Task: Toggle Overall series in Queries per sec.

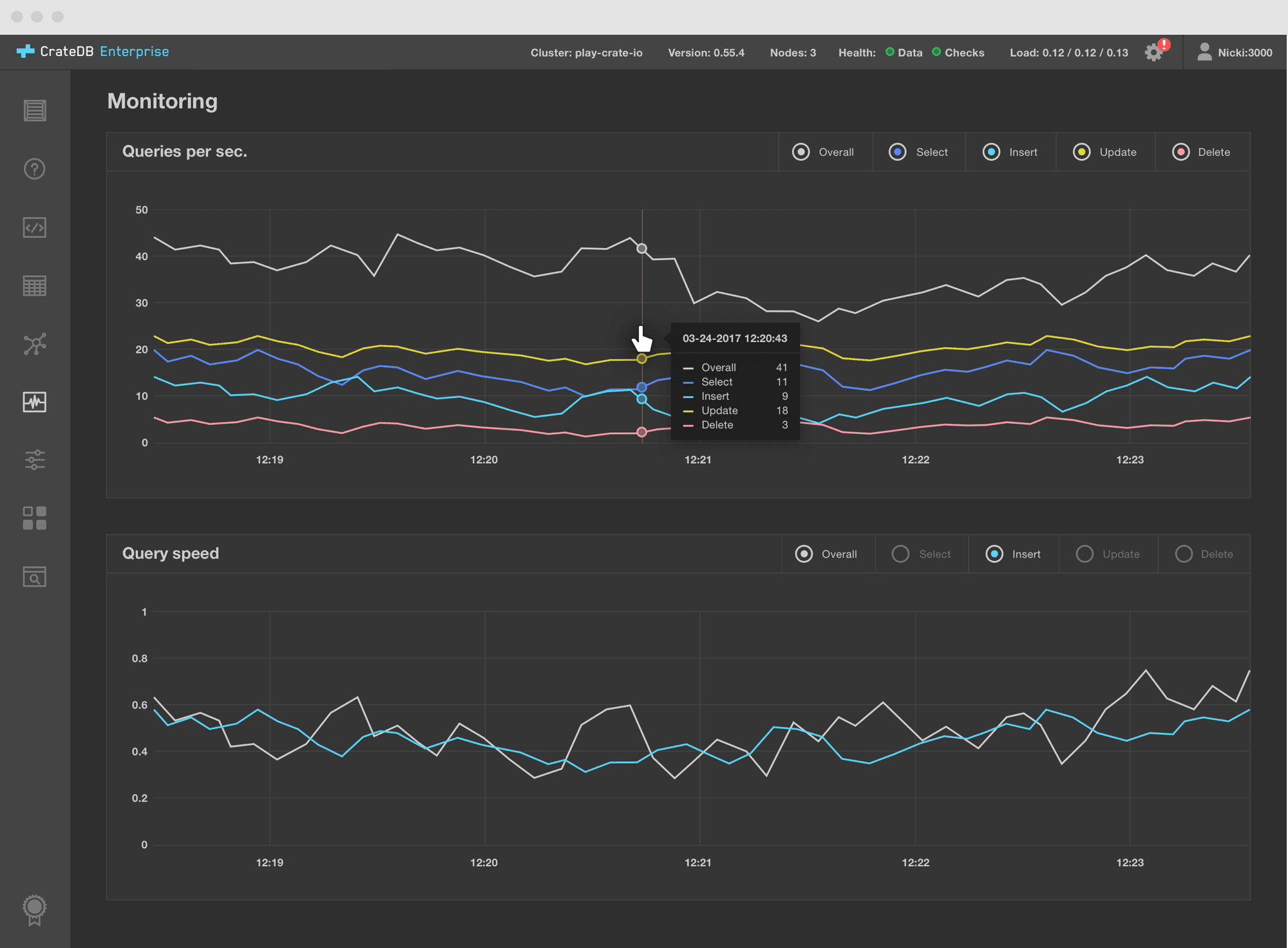Action: [x=800, y=152]
